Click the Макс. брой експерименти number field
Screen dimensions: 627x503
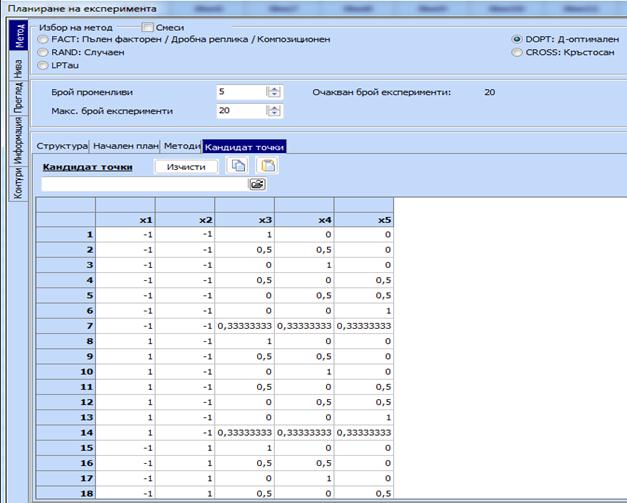coord(240,110)
